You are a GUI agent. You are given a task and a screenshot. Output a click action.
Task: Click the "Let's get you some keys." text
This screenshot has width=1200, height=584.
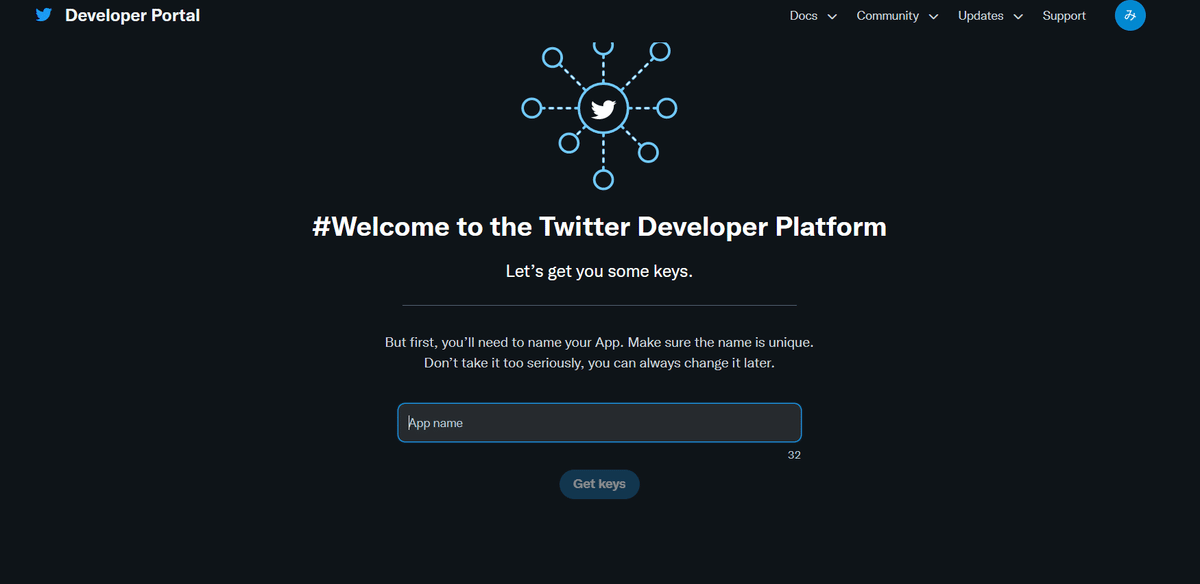pos(599,271)
